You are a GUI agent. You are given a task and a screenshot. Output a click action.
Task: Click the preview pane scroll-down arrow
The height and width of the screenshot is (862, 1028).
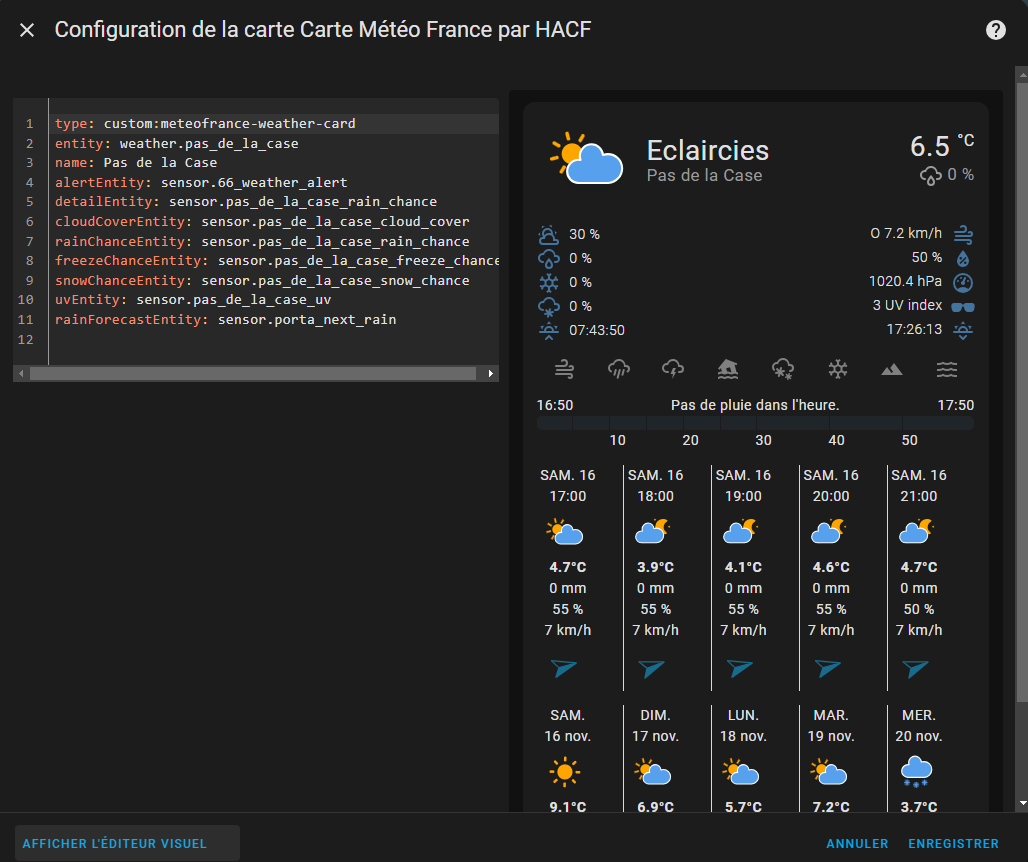click(x=1021, y=802)
